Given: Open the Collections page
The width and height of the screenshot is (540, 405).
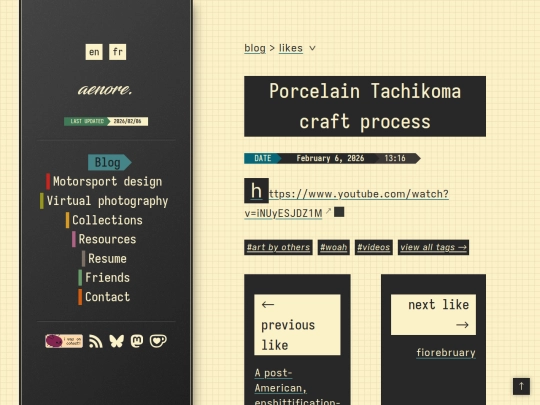Looking at the screenshot, I should (104, 220).
